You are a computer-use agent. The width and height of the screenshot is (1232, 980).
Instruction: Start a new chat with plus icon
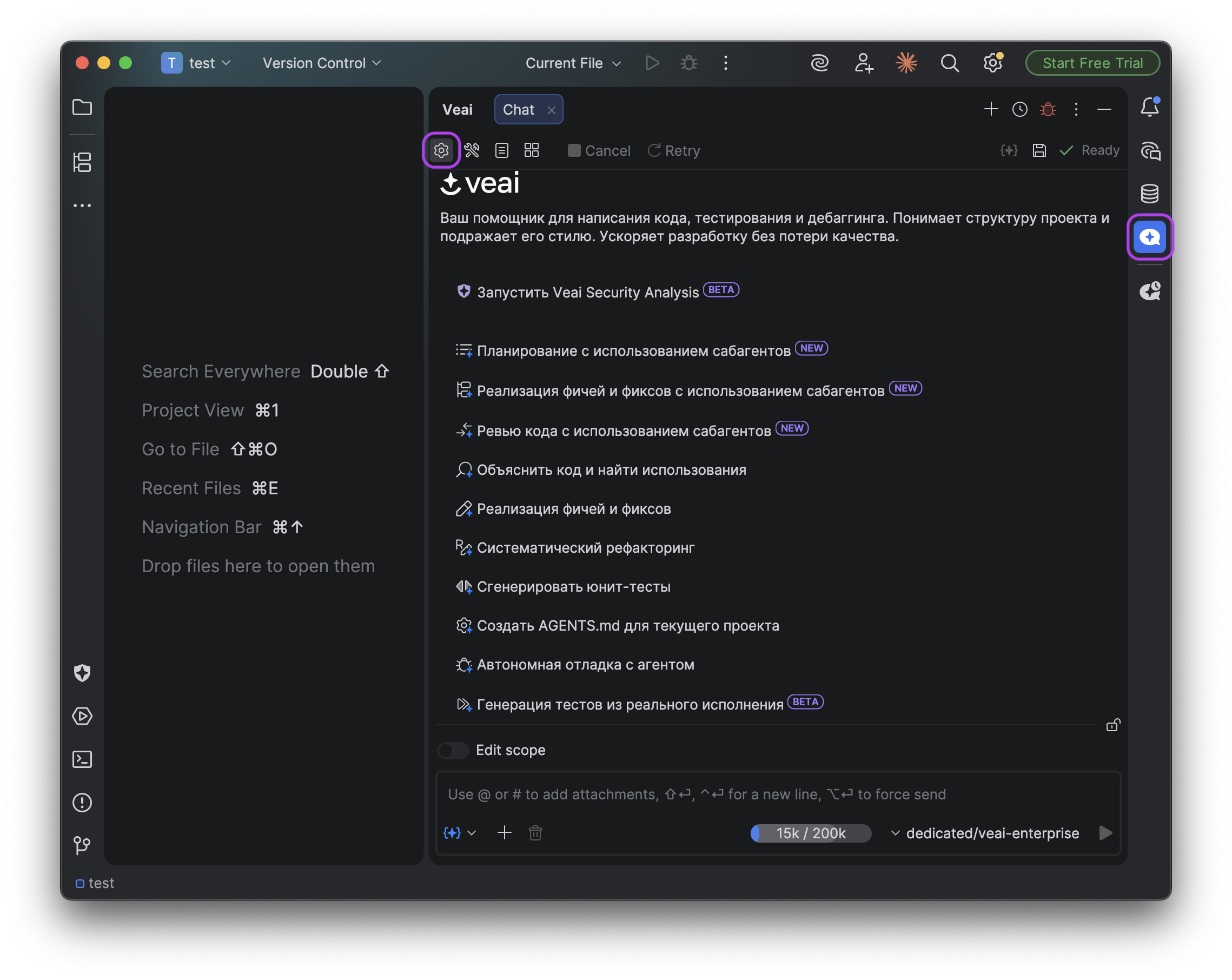point(991,109)
